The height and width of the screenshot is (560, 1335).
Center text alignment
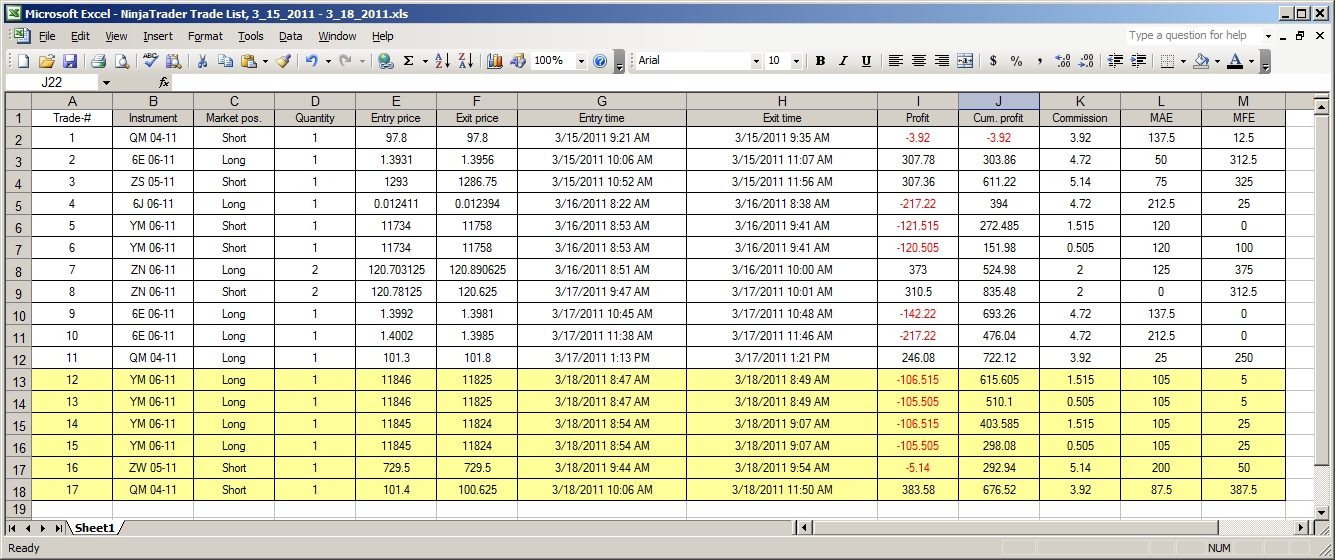(x=918, y=61)
